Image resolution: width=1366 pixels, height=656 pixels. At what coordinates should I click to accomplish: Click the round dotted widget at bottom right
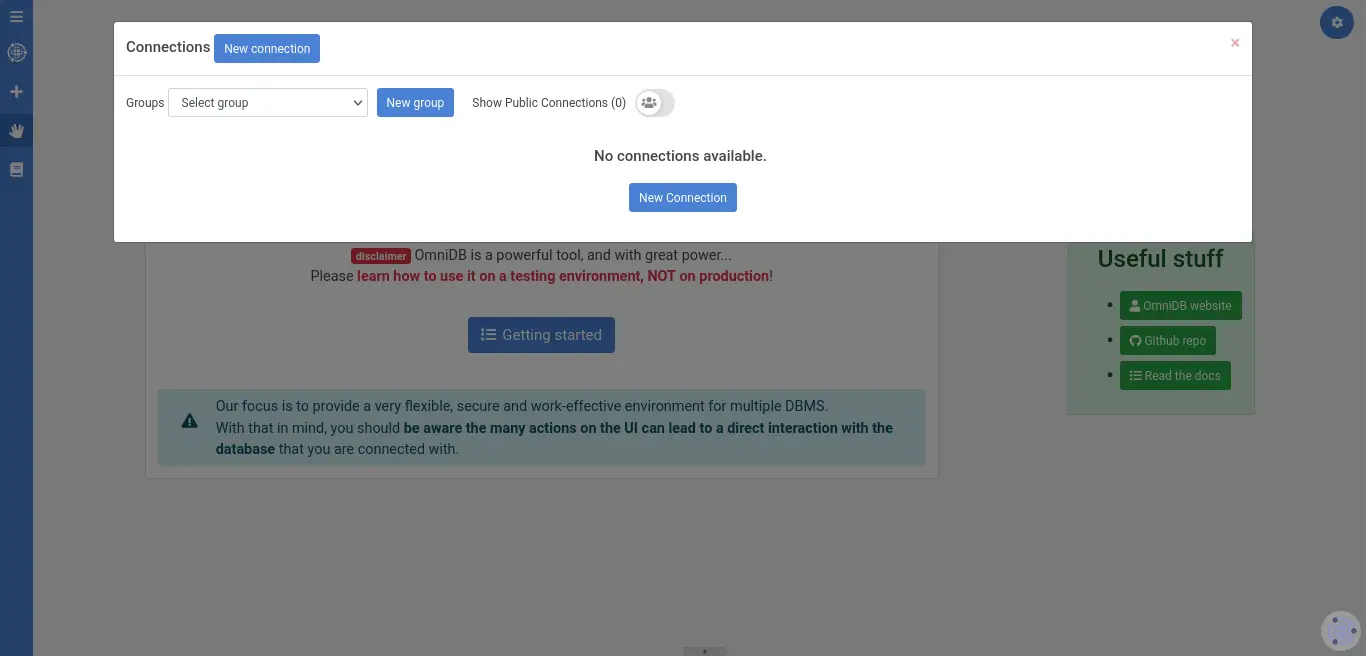[1341, 631]
